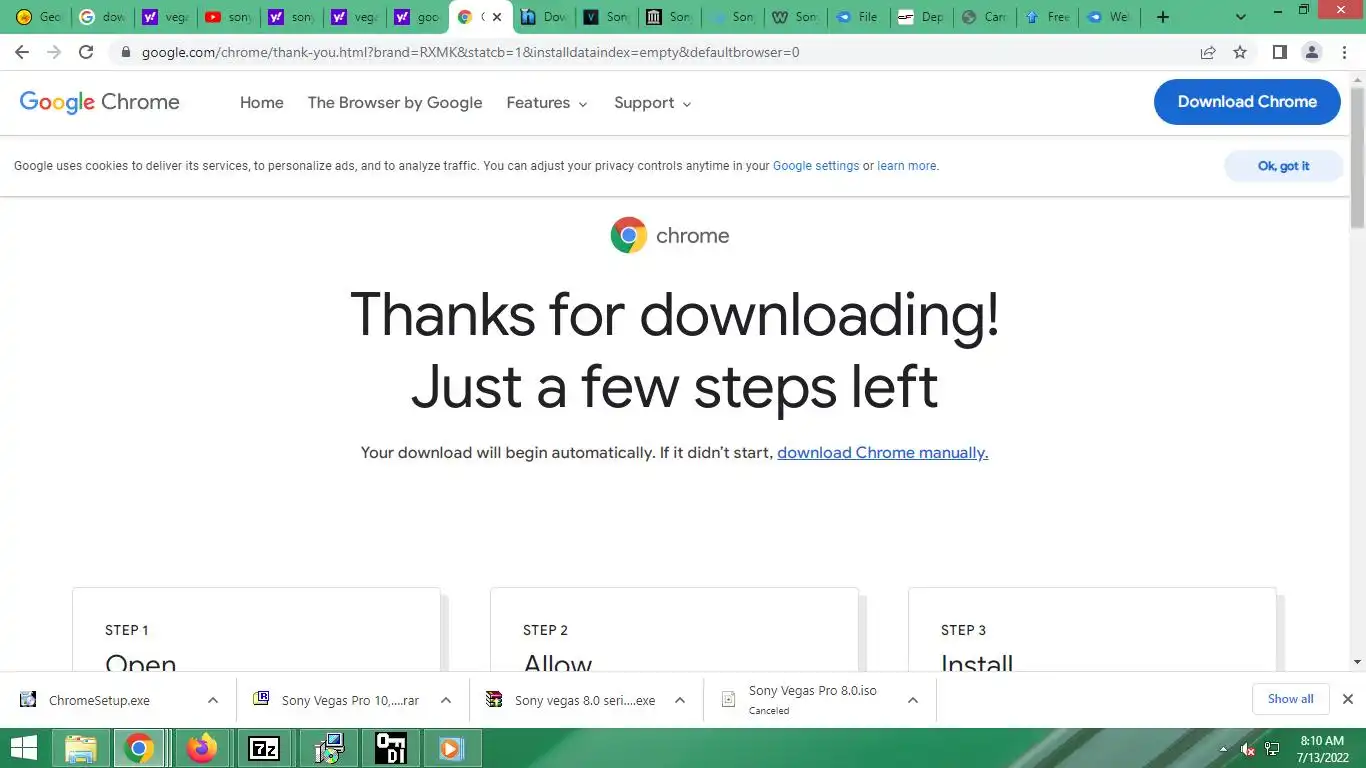The height and width of the screenshot is (768, 1366).
Task: Click the page scroll-down arrow
Action: click(1357, 662)
